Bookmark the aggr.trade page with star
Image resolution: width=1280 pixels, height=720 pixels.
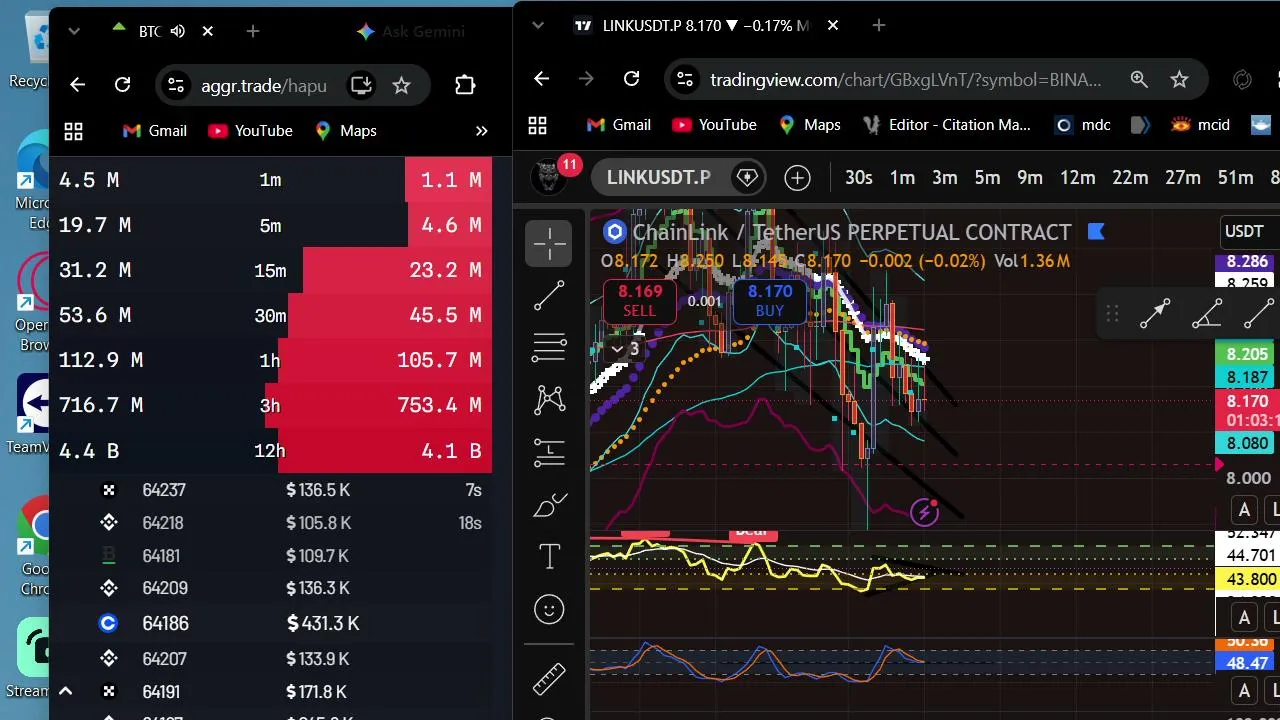[401, 85]
